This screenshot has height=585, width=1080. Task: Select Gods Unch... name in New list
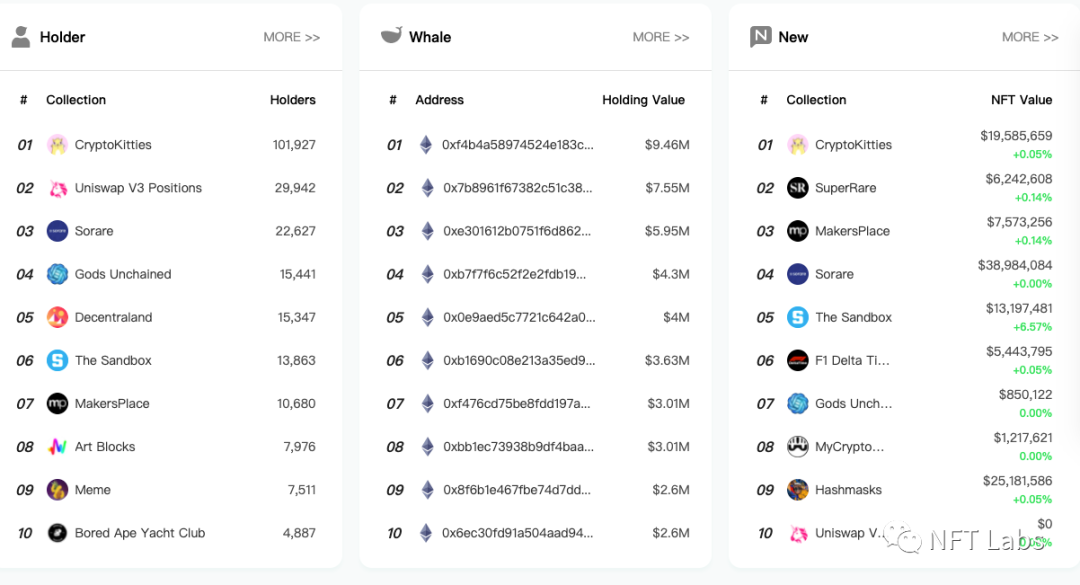(x=853, y=403)
